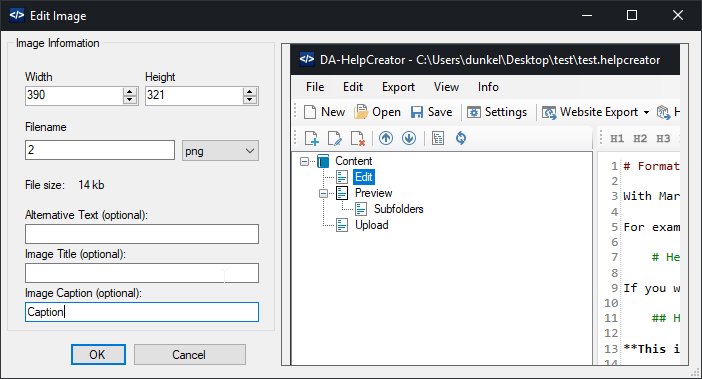Image resolution: width=702 pixels, height=379 pixels.
Task: Click the Open folder icon in preview toolbar
Action: 361,112
